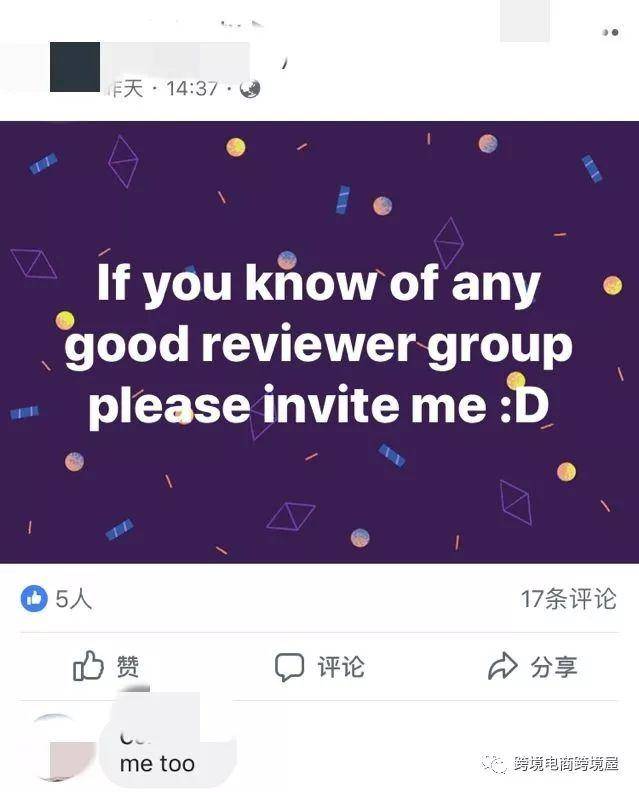View the 17条评论 comments count
The height and width of the screenshot is (792, 639).
click(569, 599)
